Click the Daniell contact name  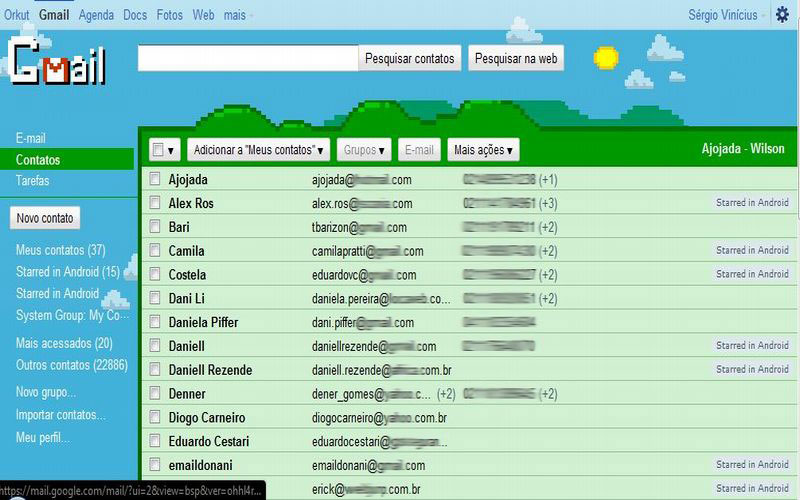[186, 346]
